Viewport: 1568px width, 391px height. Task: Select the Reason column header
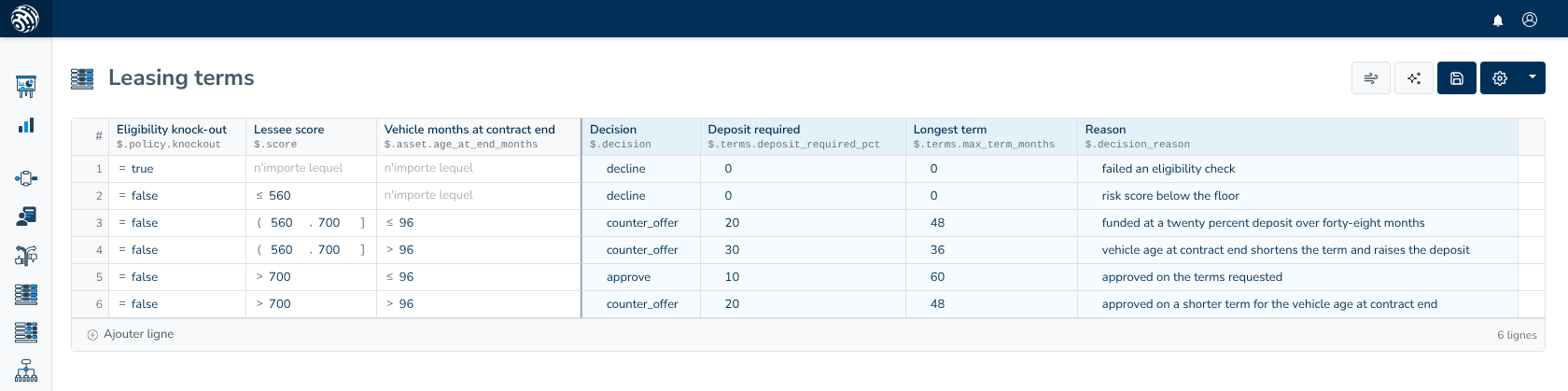(1297, 136)
